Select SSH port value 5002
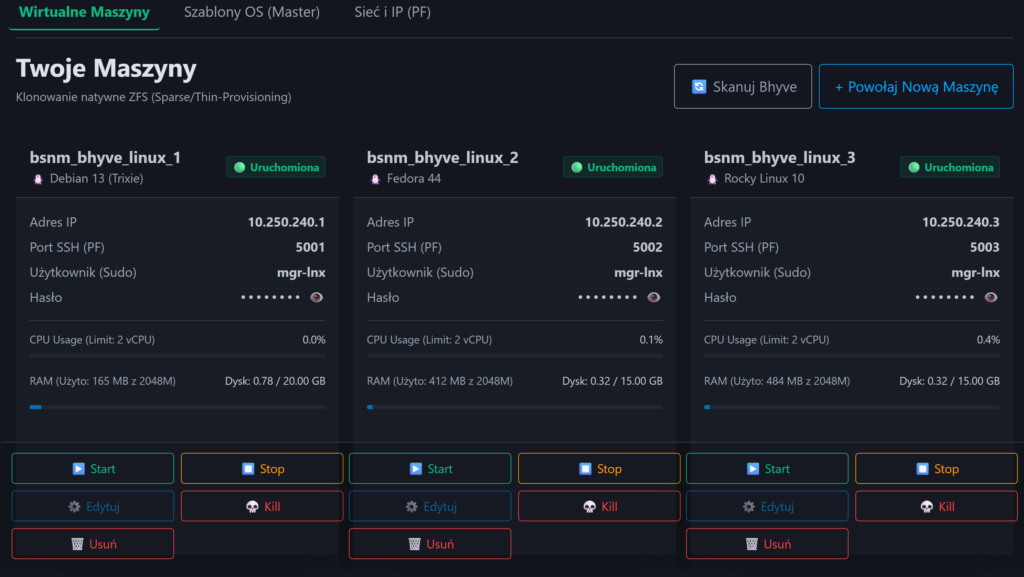The height and width of the screenshot is (577, 1024). click(x=647, y=247)
